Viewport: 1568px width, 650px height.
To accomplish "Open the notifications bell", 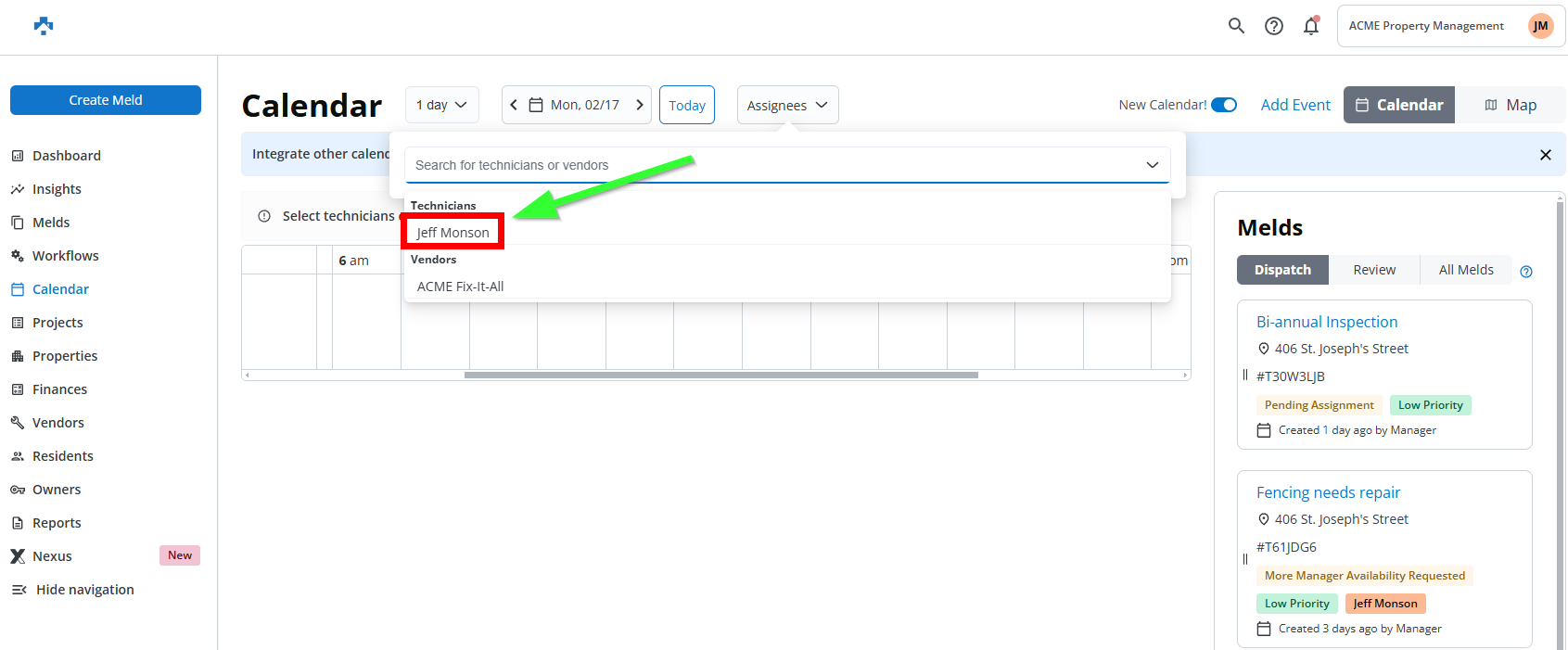I will tap(1311, 26).
